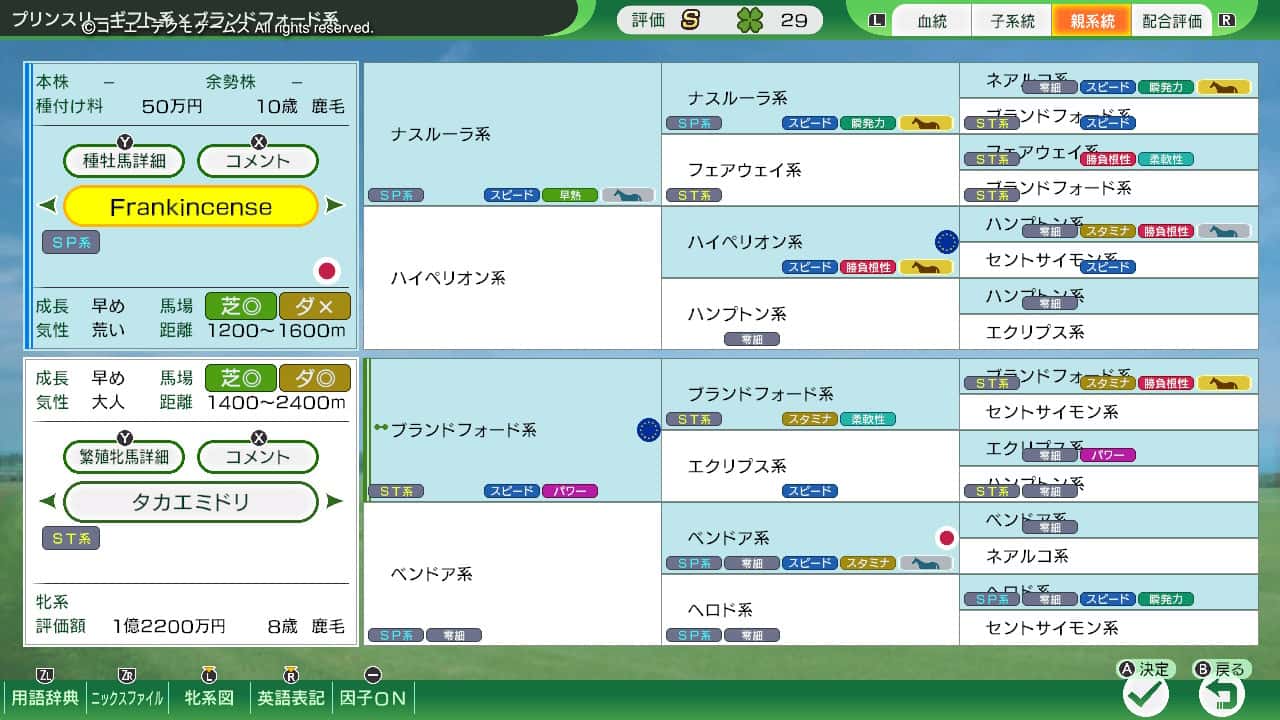Screen dimensions: 1280x720
Task: Click the 芝◎ turf aptitude badge for Frankincense
Action: click(240, 306)
